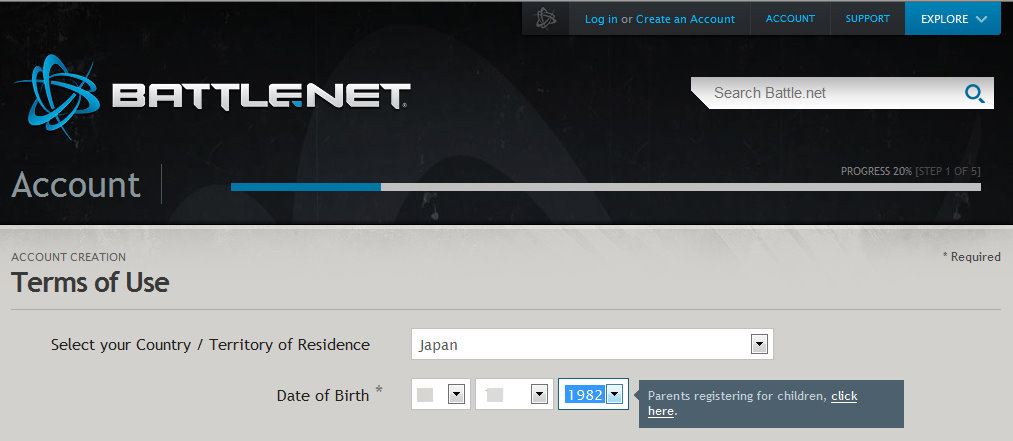Click the Battle.net logo in the header

212,96
